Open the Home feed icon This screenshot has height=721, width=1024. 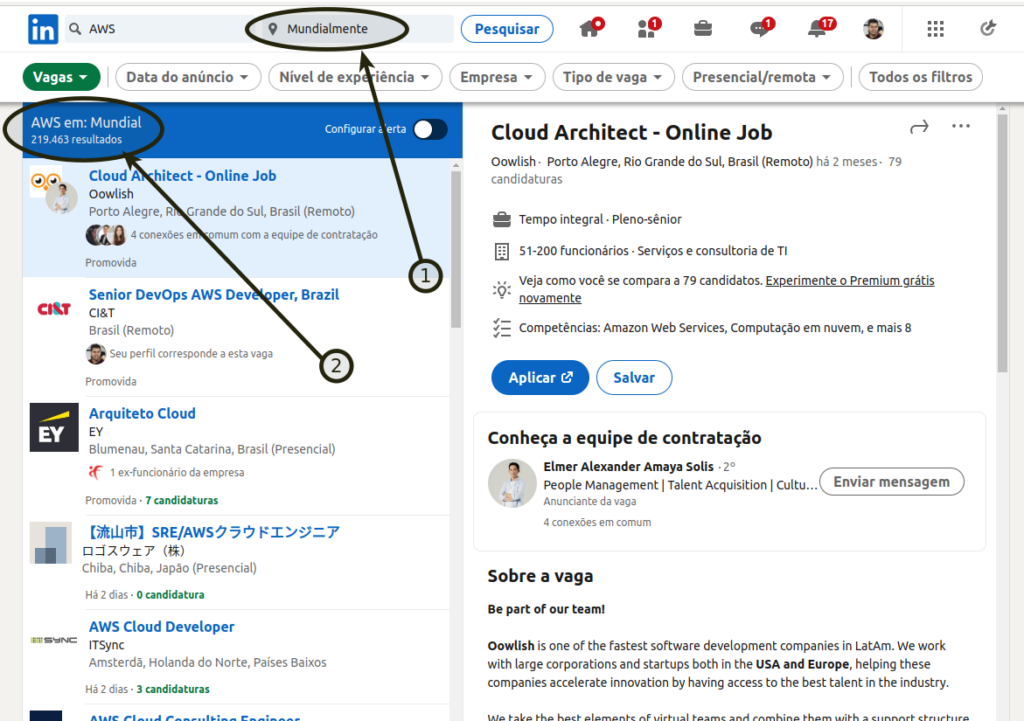click(590, 29)
